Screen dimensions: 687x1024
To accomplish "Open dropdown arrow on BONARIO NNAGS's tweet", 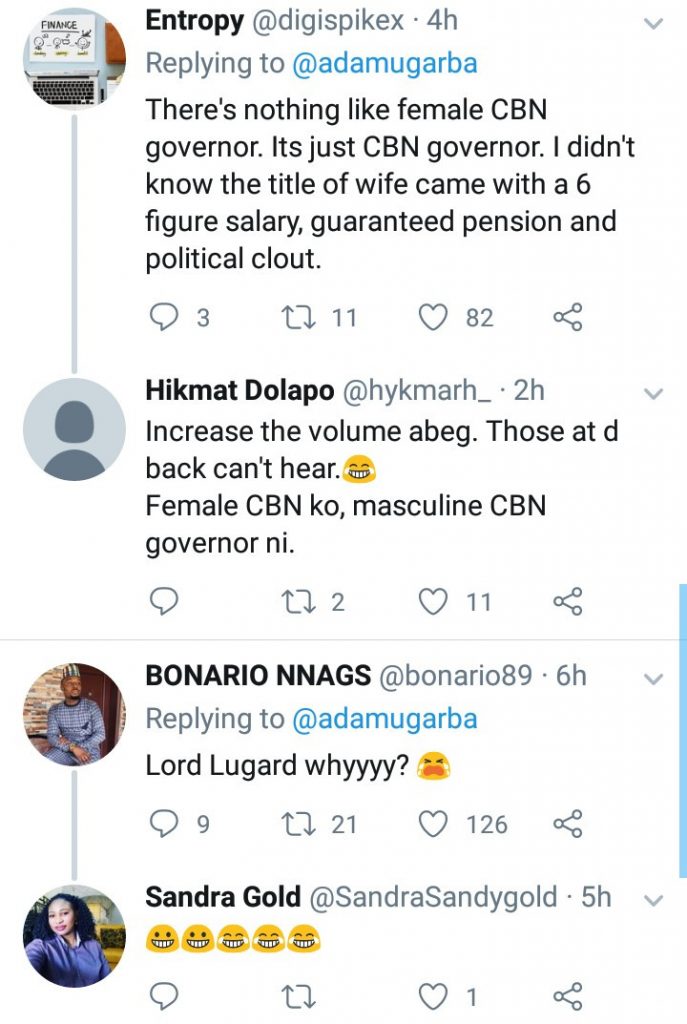I will (652, 679).
